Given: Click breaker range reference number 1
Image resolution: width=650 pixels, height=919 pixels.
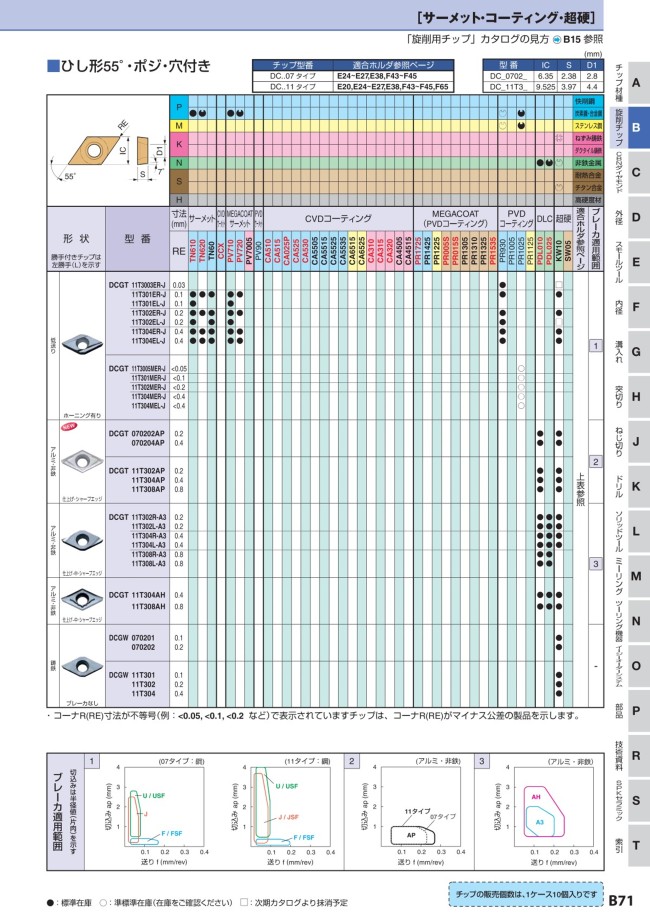Looking at the screenshot, I should click(596, 345).
